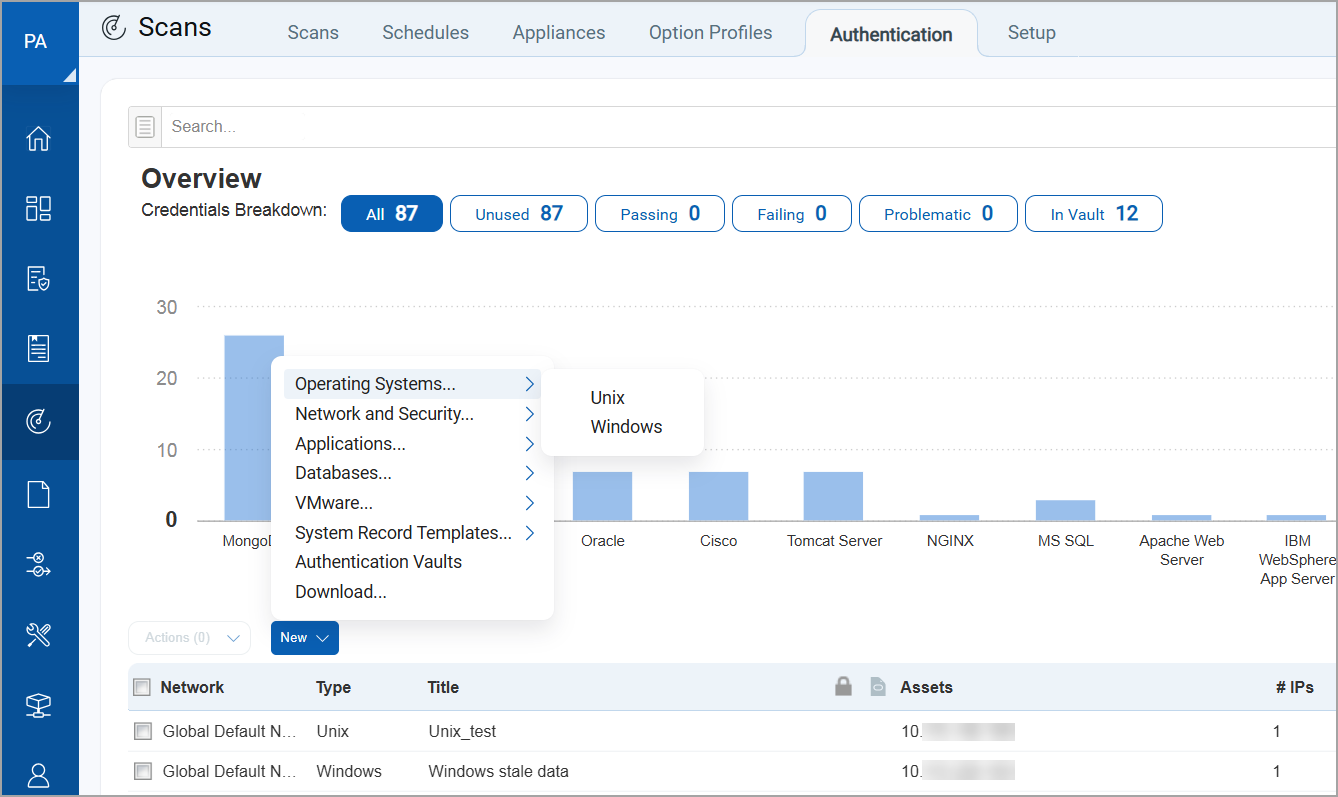Open the document shield icon in sidebar

38,279
